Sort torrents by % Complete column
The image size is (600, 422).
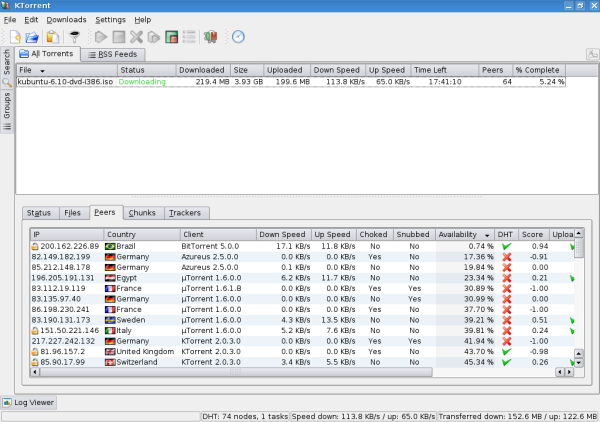pyautogui.click(x=538, y=70)
